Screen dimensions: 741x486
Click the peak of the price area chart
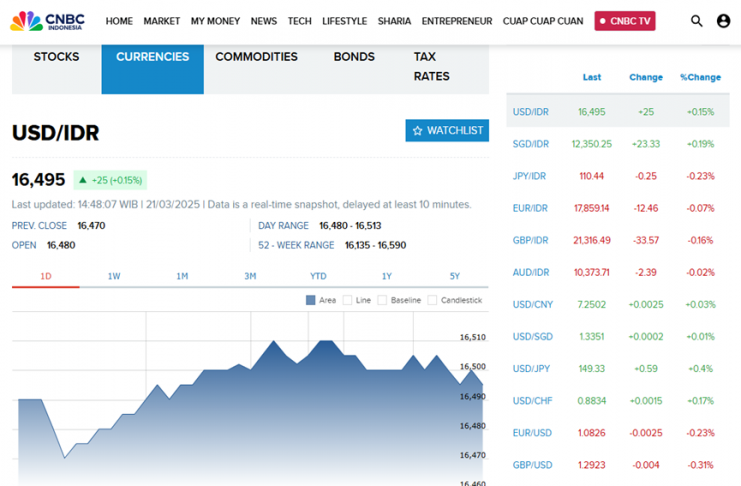pos(271,342)
